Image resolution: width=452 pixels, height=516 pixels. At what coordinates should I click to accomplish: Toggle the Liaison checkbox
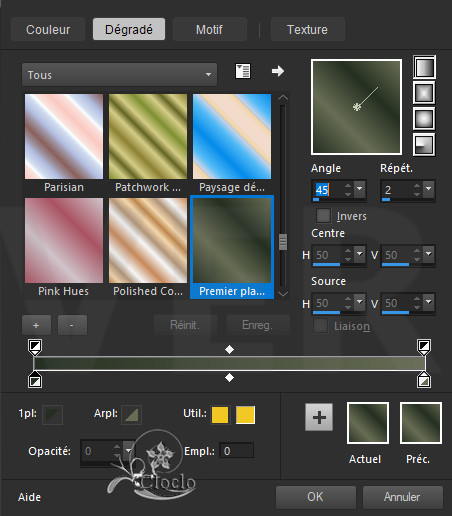(x=320, y=326)
